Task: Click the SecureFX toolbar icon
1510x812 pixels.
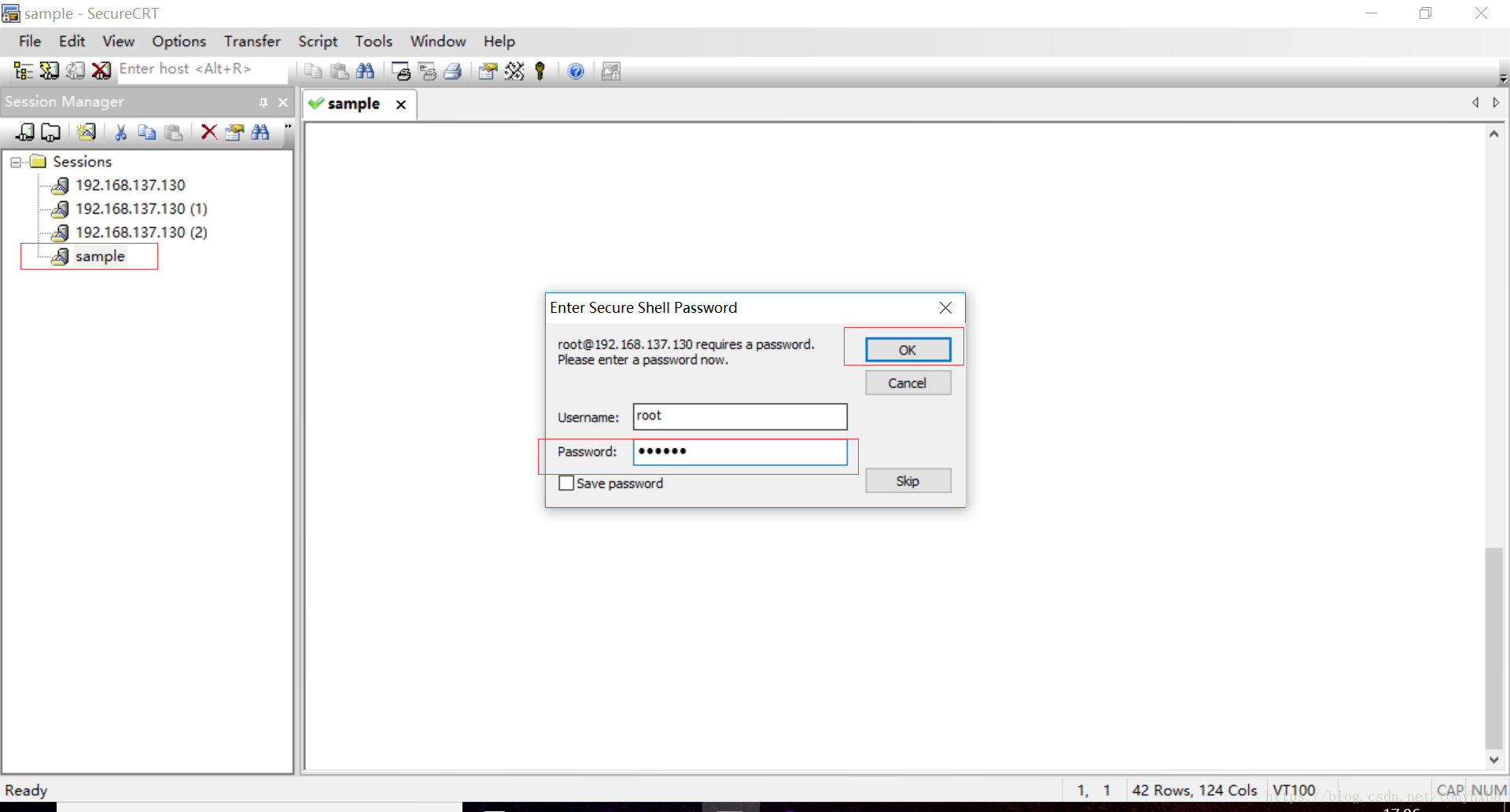Action: coord(611,72)
